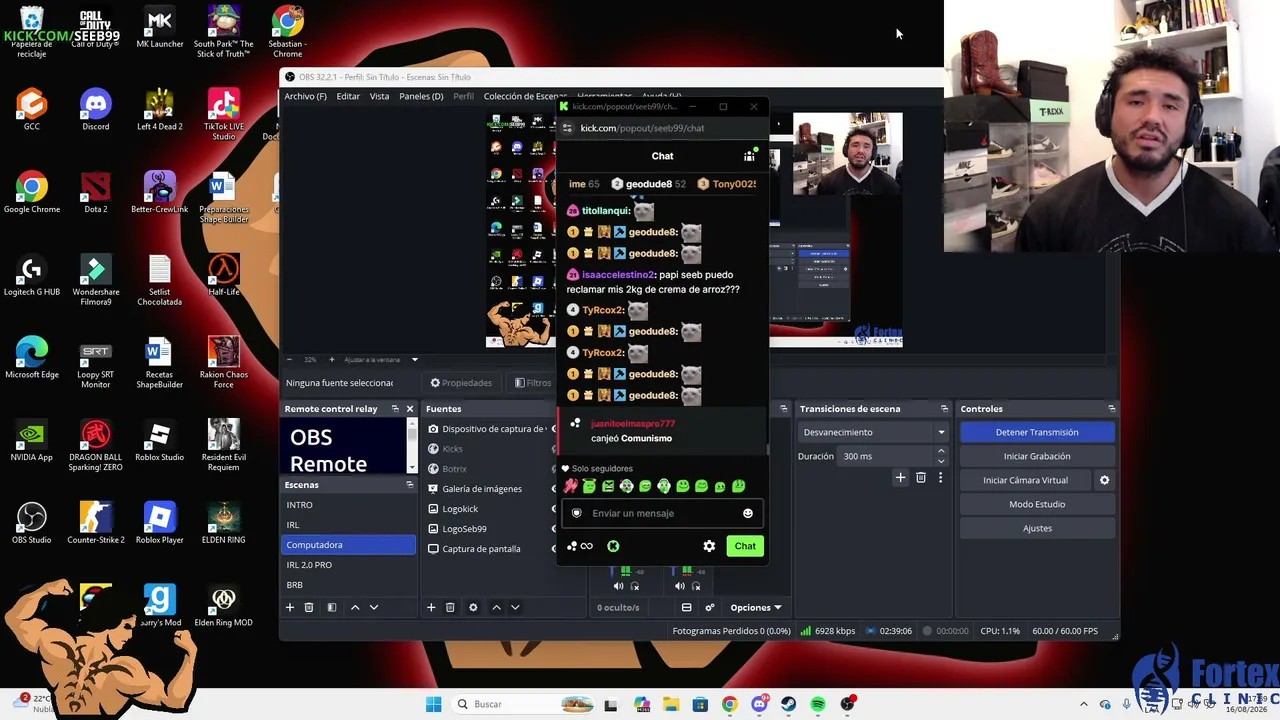This screenshot has width=1280, height=720.
Task: Click Iniciar Cámara Virtual button
Action: (1025, 480)
